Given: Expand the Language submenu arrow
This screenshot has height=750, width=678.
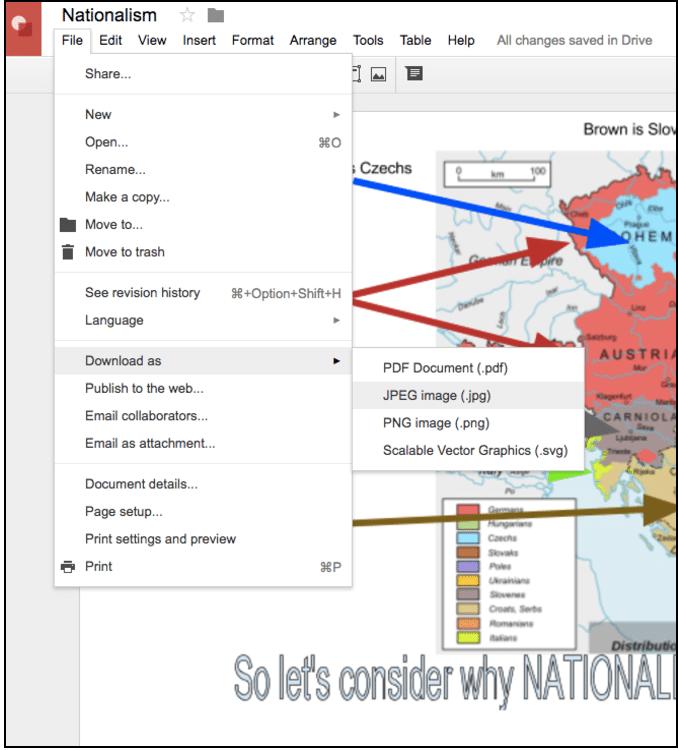Looking at the screenshot, I should 337,321.
